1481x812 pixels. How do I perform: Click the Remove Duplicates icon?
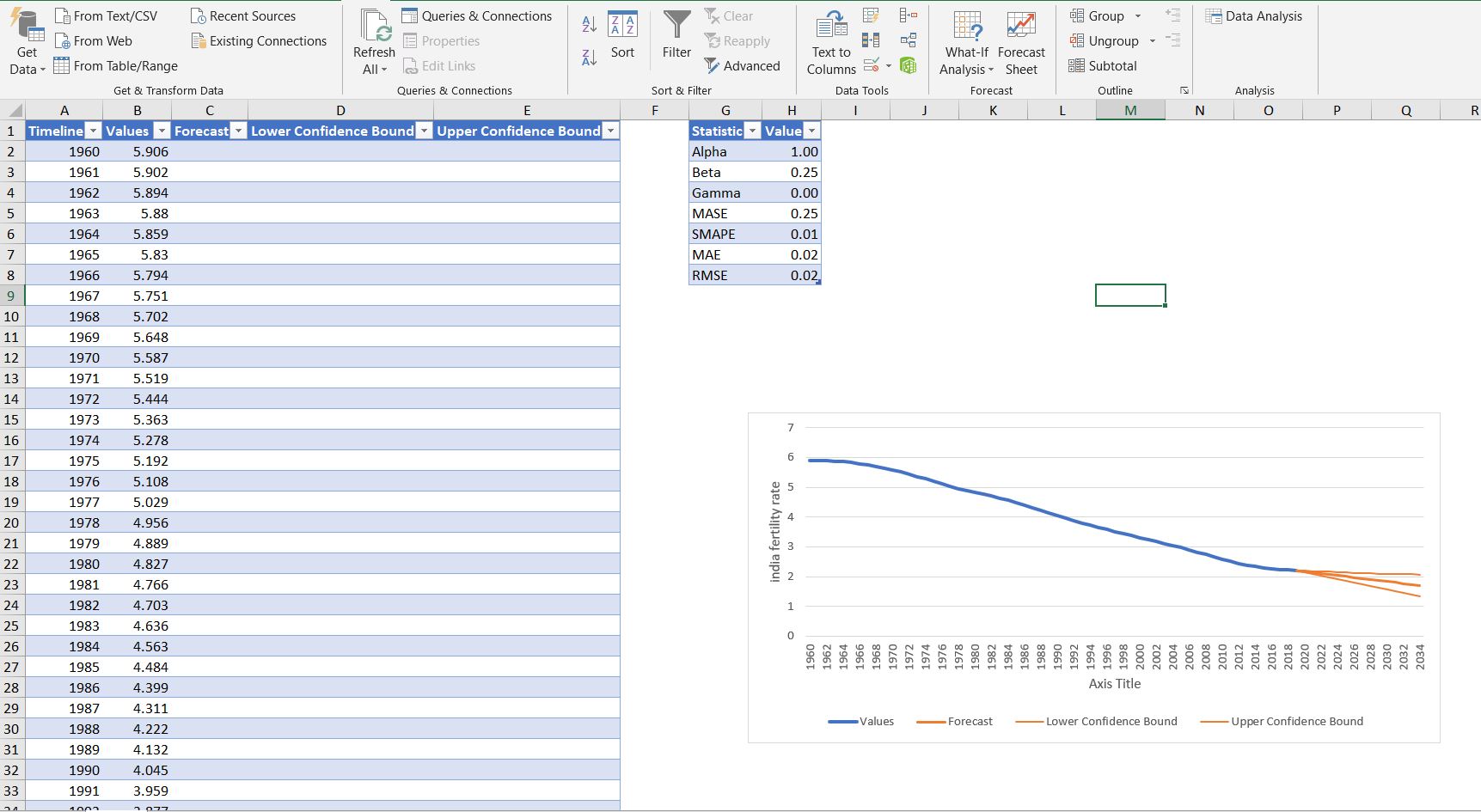[x=871, y=39]
